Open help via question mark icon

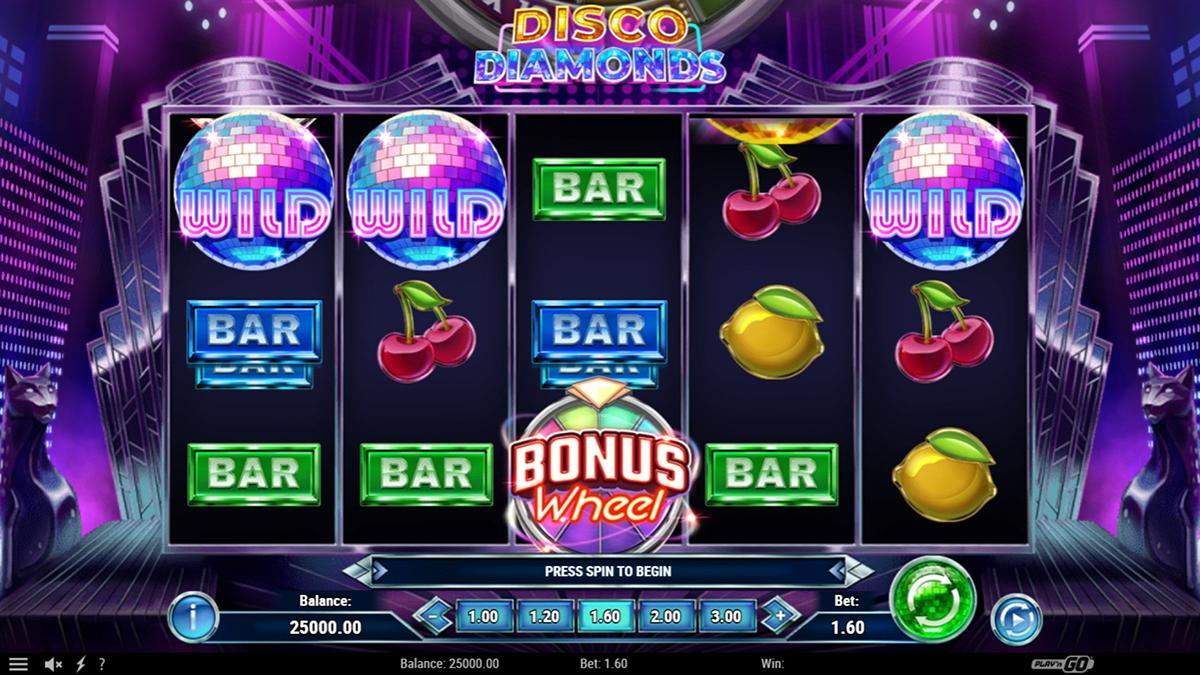click(101, 664)
